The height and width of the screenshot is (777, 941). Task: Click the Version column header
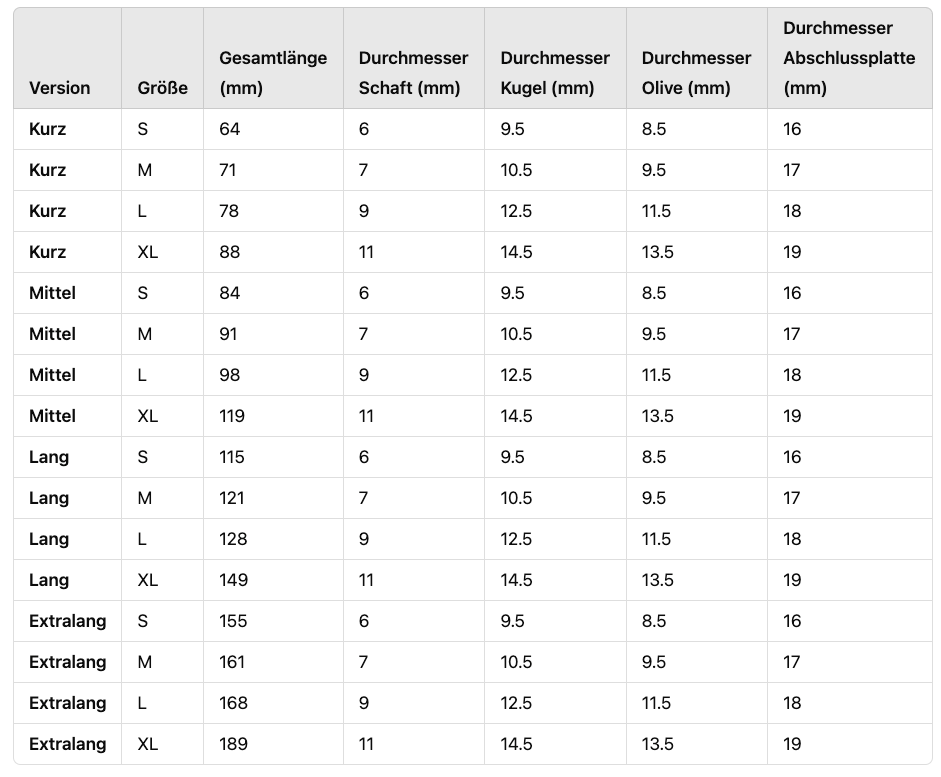60,88
